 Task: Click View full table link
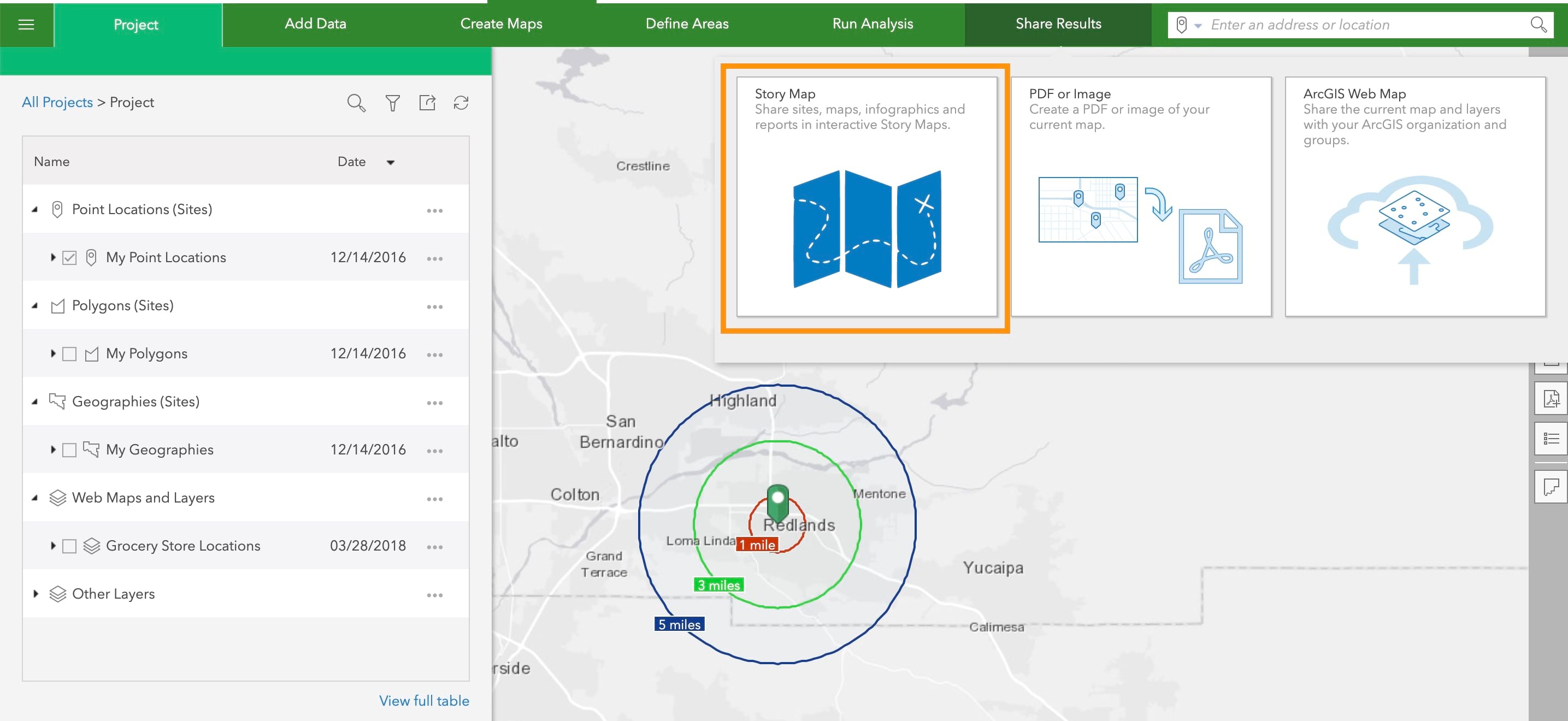pos(423,700)
